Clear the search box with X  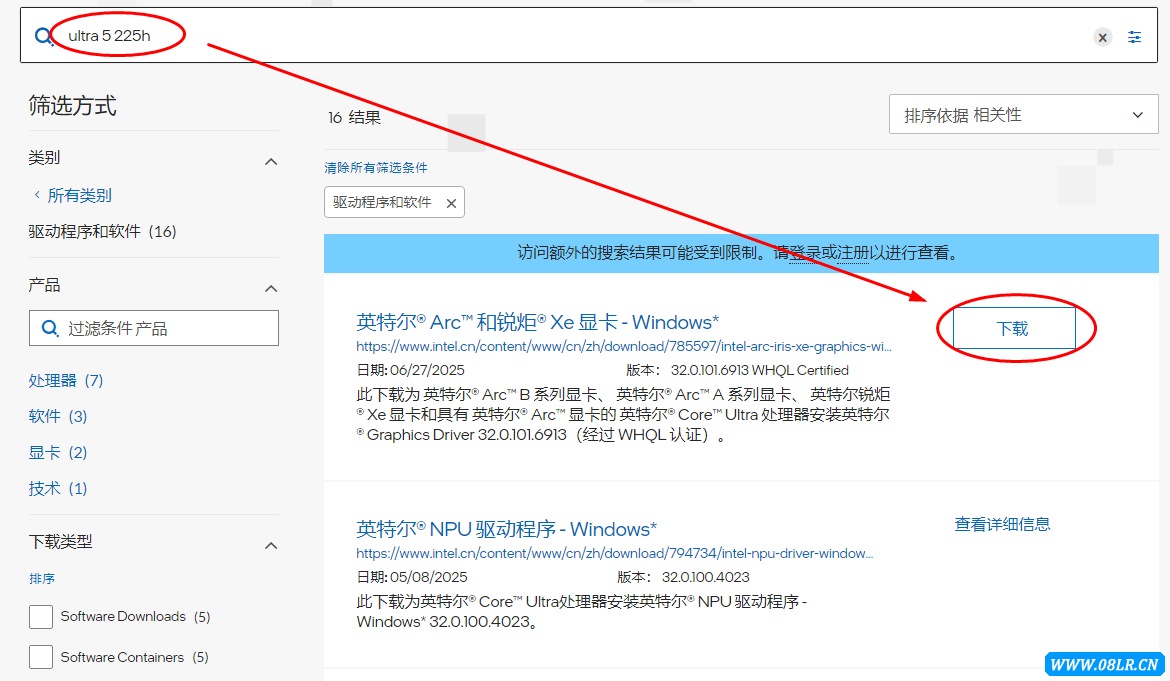(1102, 37)
